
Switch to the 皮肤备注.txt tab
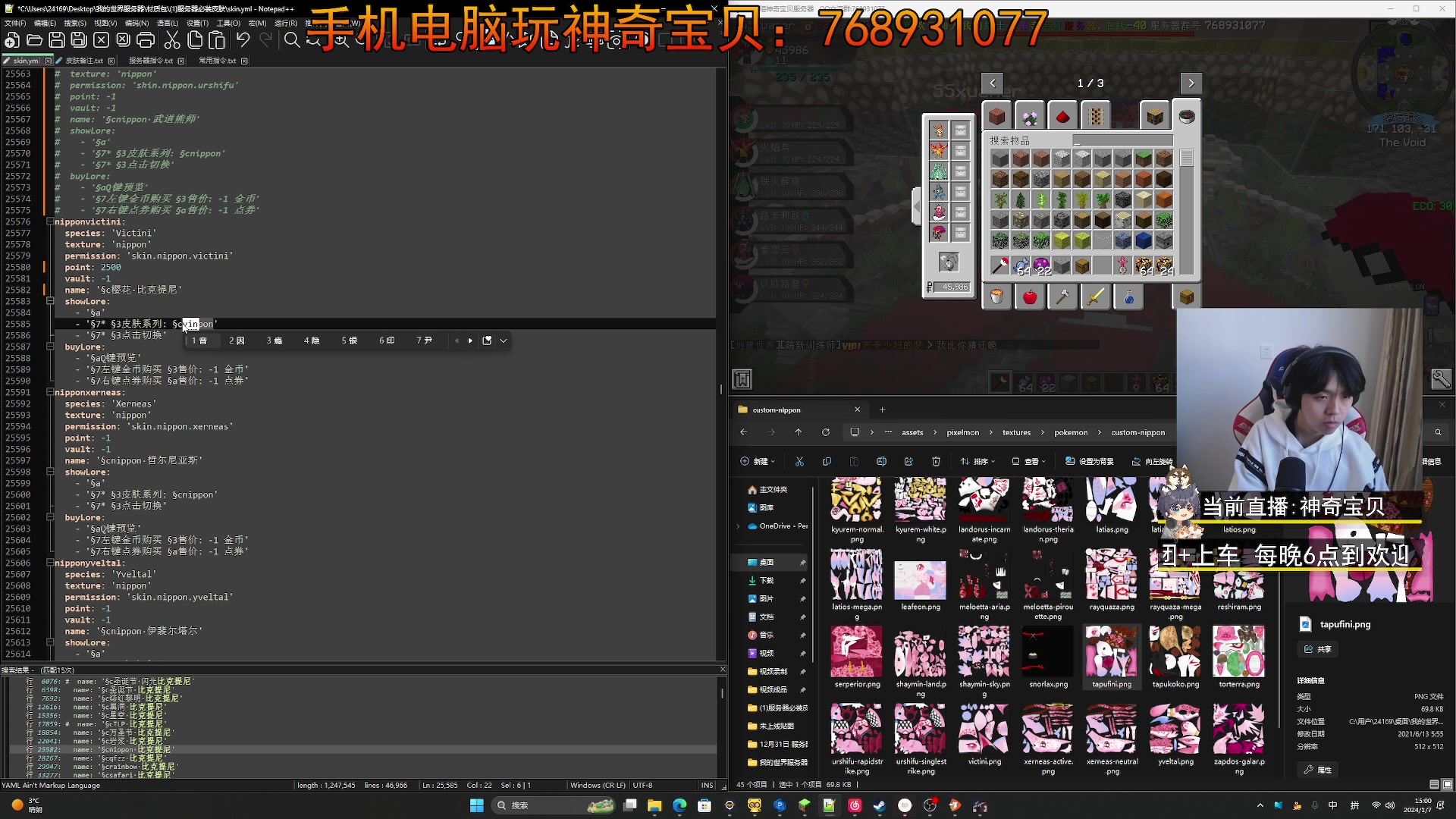click(84, 60)
